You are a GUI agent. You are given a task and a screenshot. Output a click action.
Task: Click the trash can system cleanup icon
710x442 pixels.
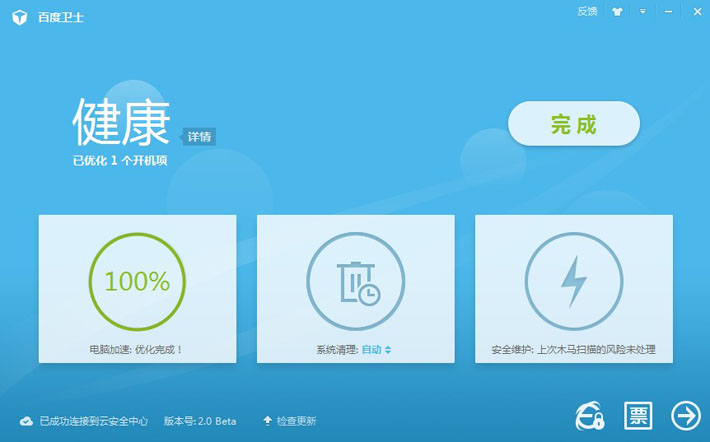(356, 282)
